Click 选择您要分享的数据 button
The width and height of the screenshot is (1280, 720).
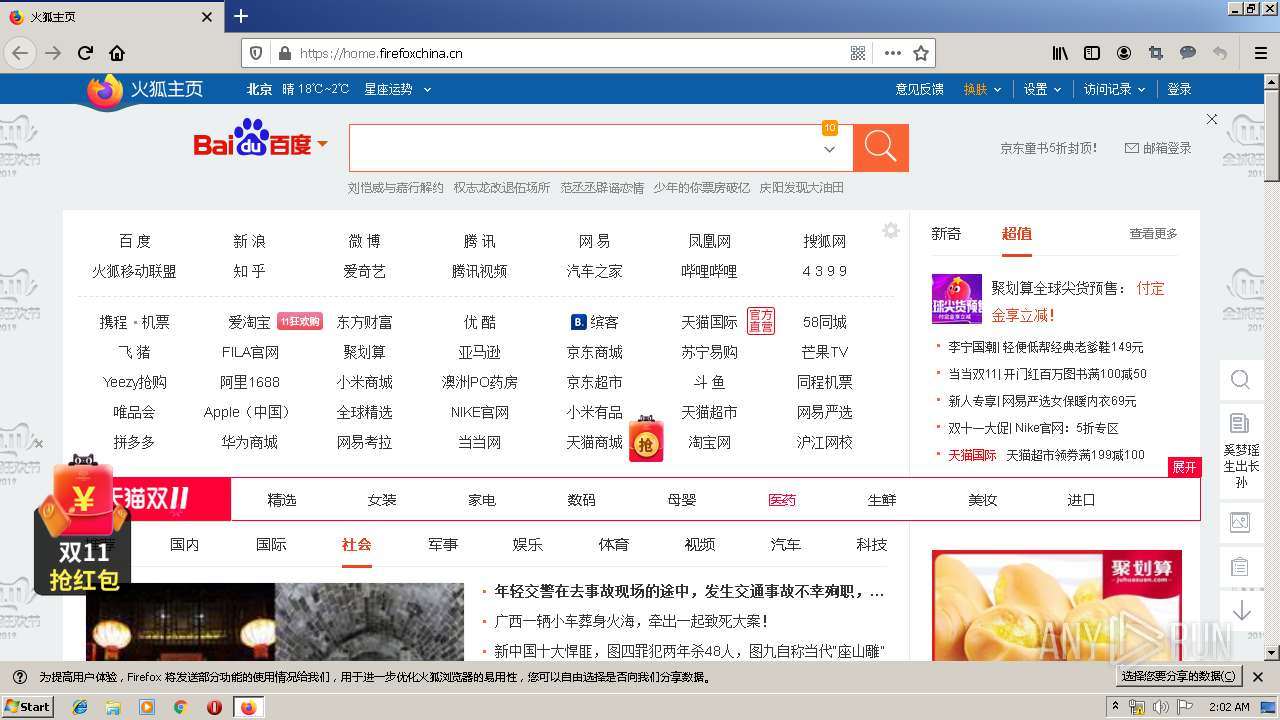[1180, 677]
